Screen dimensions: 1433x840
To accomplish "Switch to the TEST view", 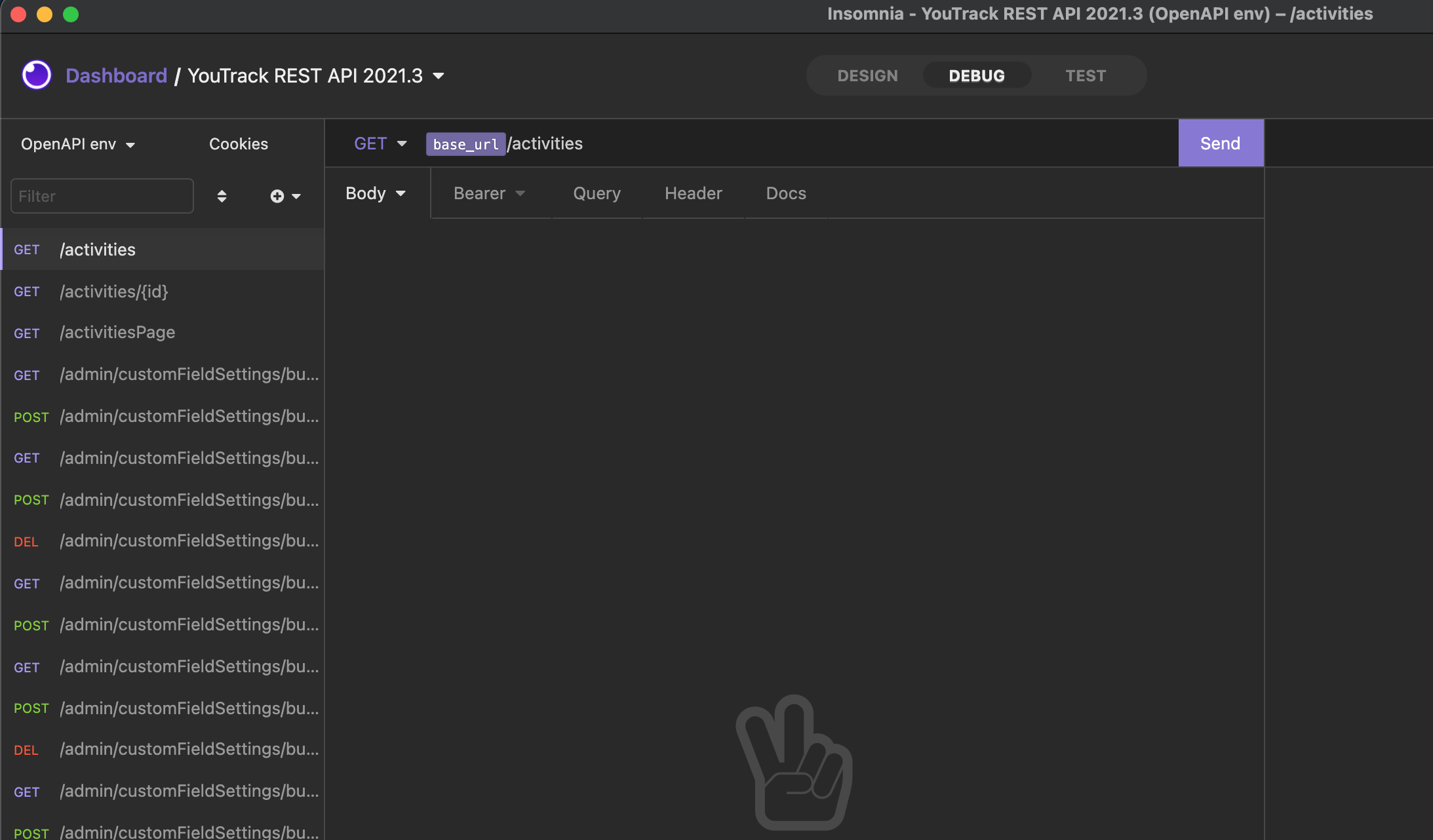I will (x=1086, y=76).
